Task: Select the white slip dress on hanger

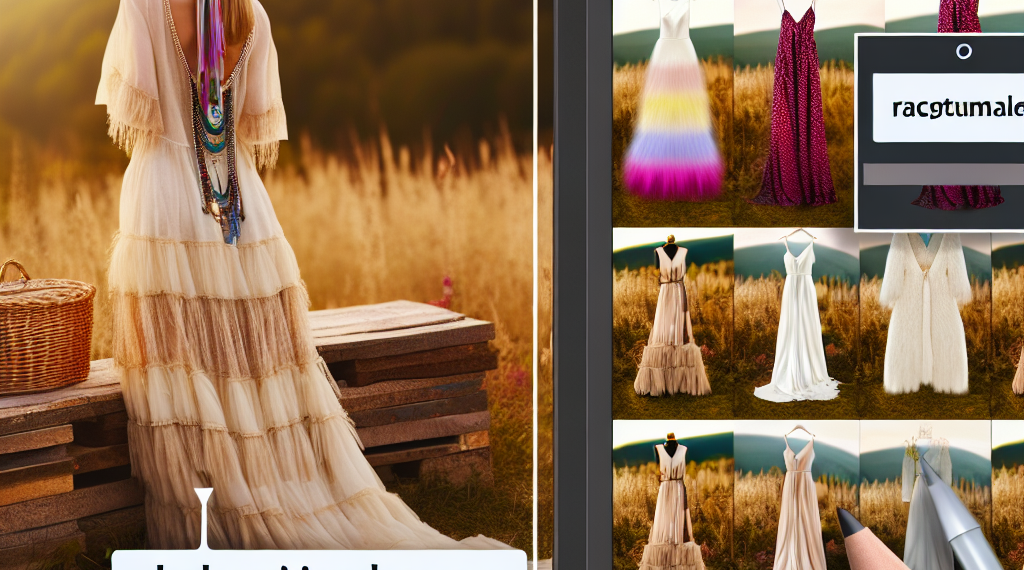Action: click(797, 323)
